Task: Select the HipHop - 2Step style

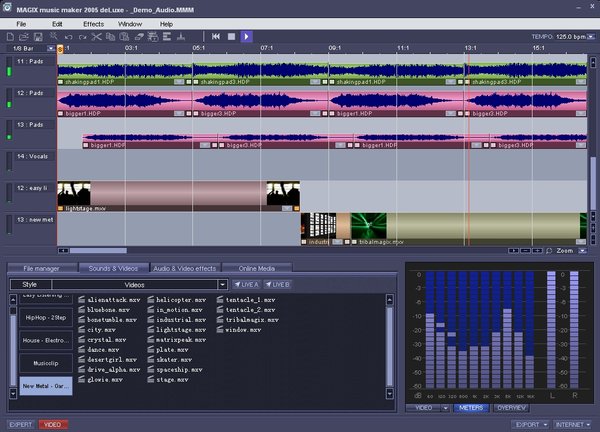Action: coord(46,318)
